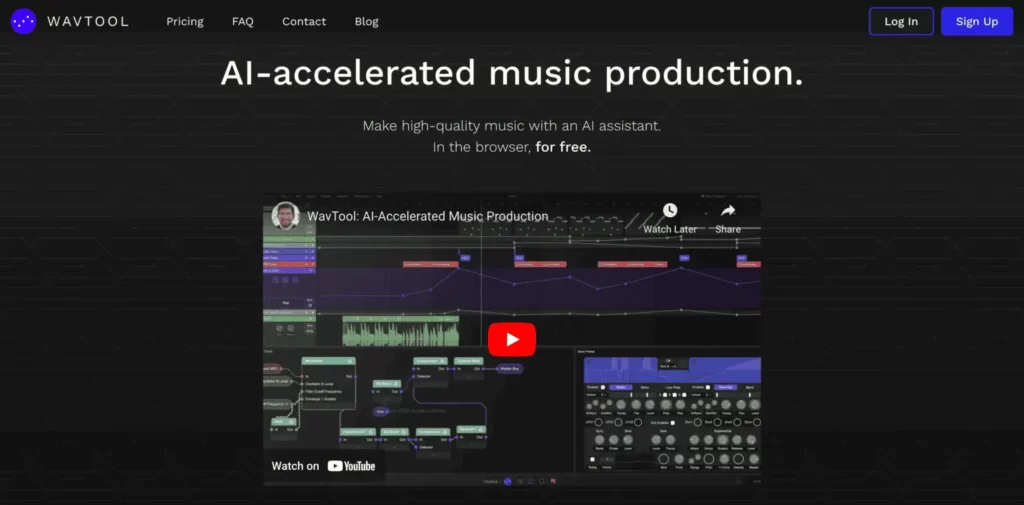Open the Pricing page

[185, 22]
